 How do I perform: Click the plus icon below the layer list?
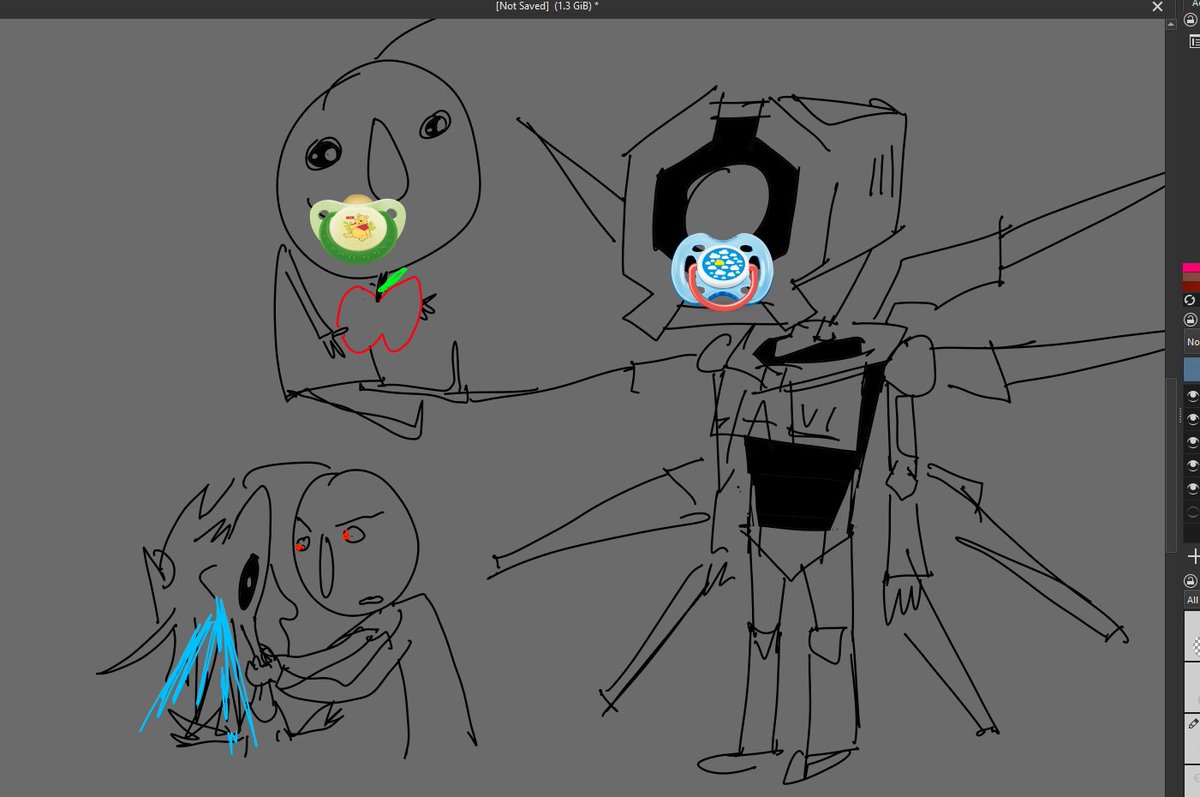(x=1193, y=556)
